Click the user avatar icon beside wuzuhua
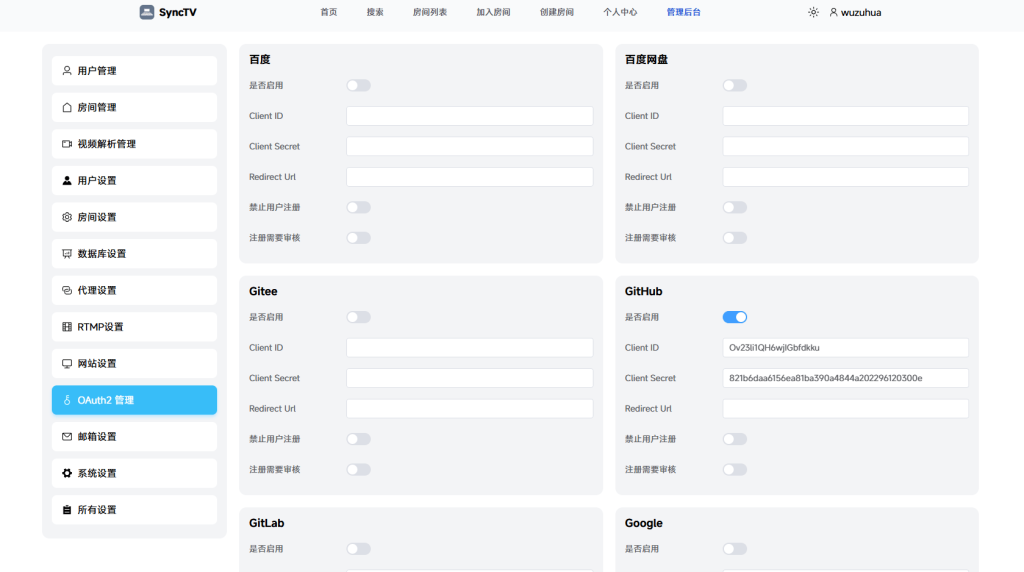The image size is (1024, 572). point(833,12)
